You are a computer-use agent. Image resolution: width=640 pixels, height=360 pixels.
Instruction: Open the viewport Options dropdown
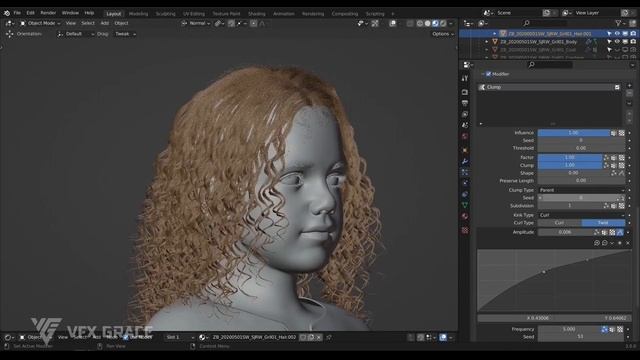(443, 34)
